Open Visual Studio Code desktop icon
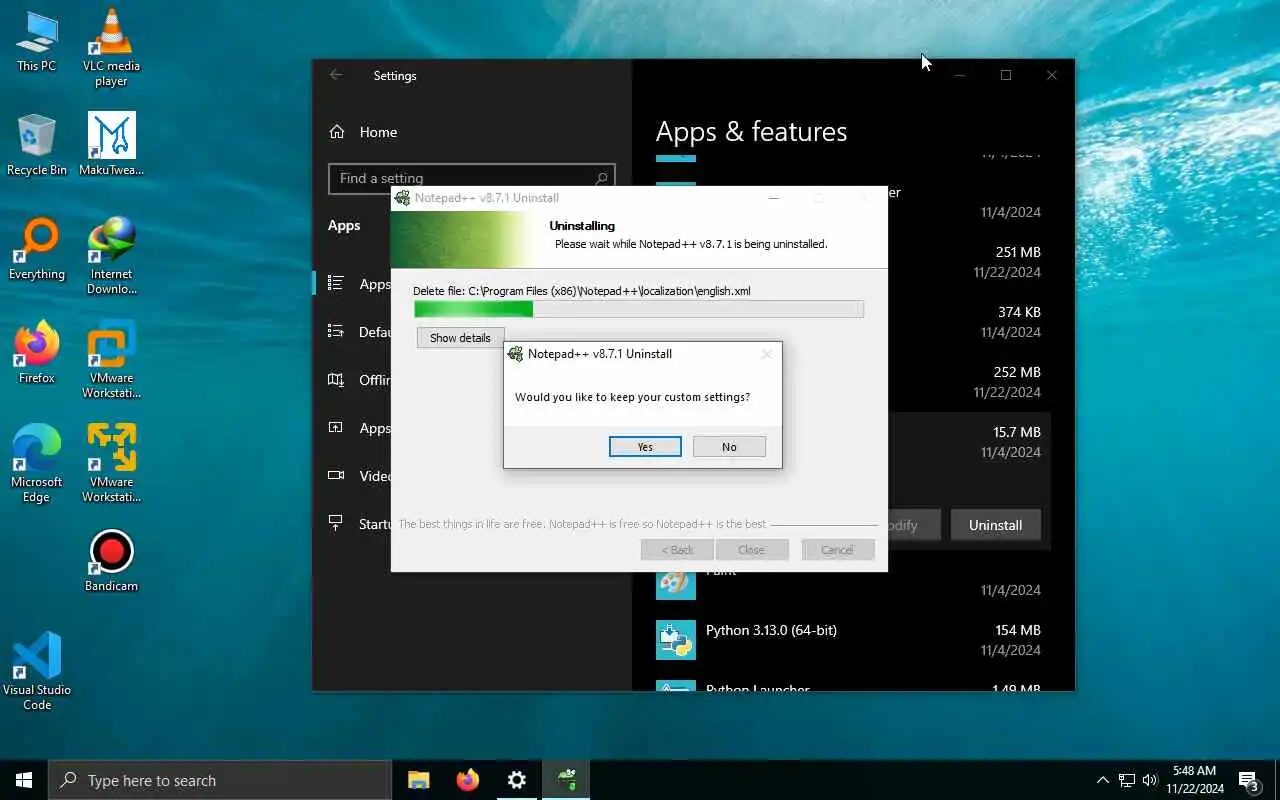1280x800 pixels. [37, 672]
